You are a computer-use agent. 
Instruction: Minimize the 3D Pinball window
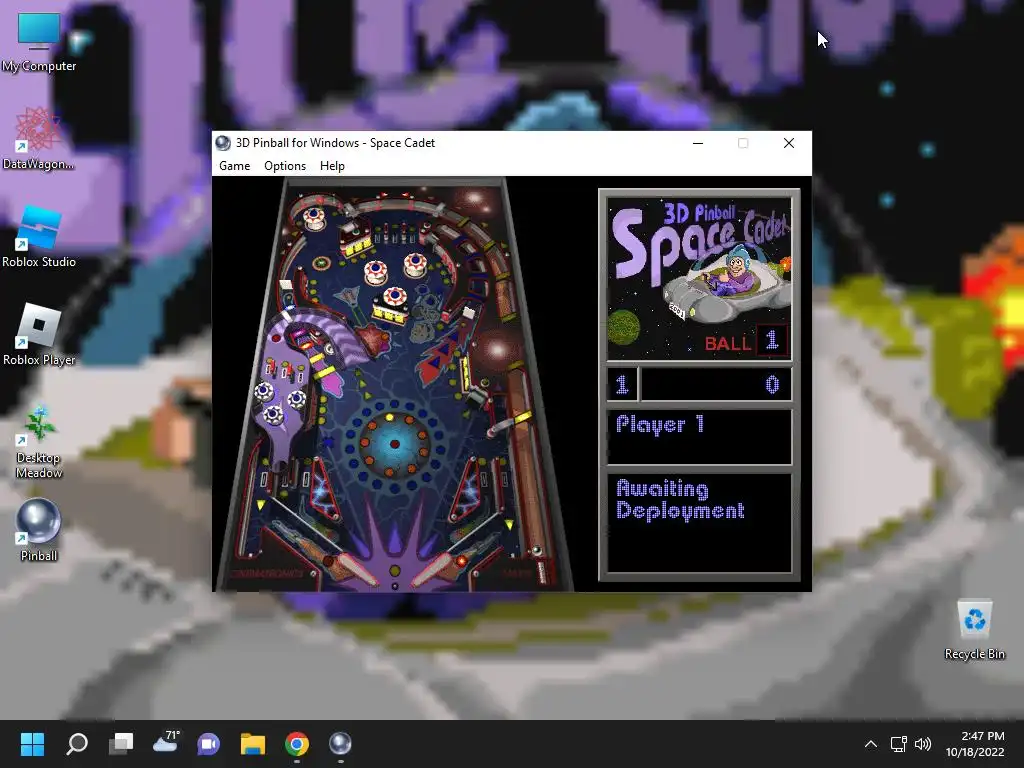tap(698, 143)
